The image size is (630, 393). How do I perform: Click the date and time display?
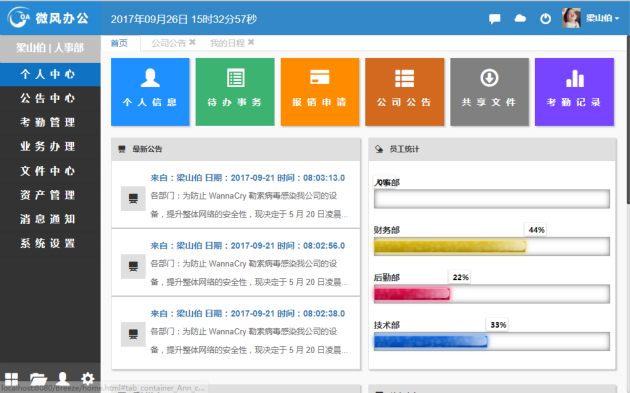click(184, 19)
